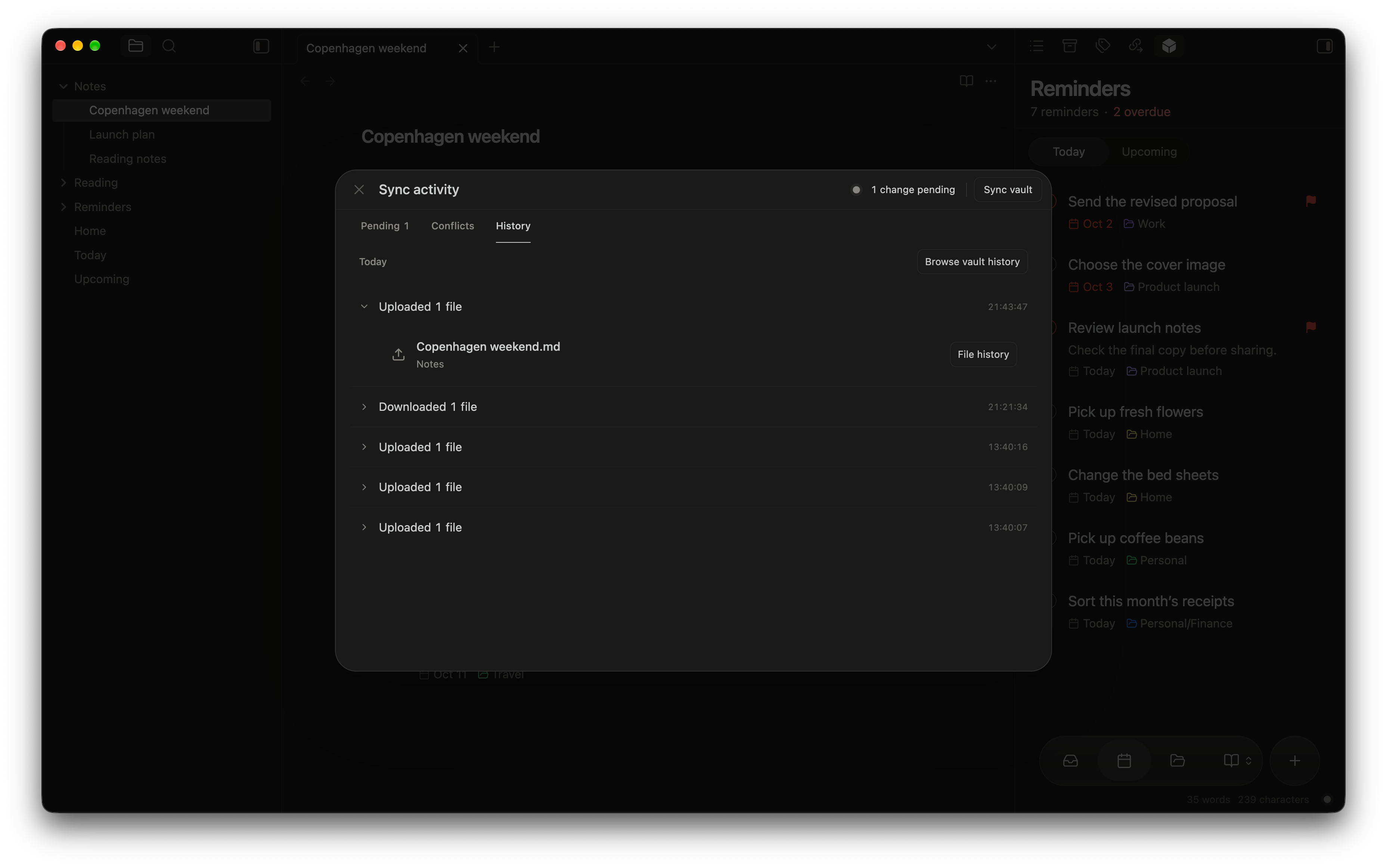1387x868 pixels.
Task: Select the History tab
Action: [x=512, y=226]
